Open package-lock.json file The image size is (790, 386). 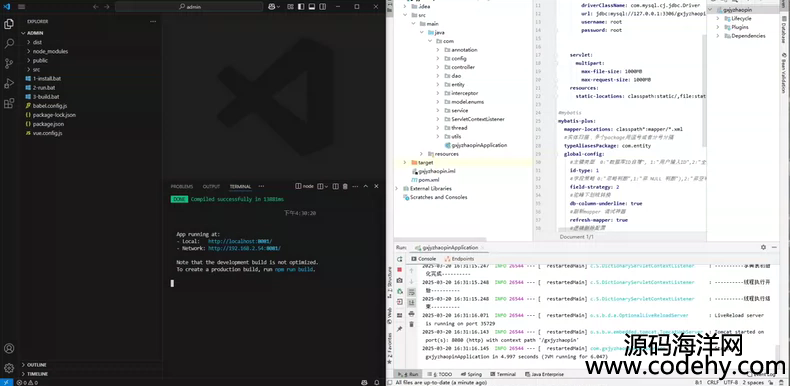point(54,115)
